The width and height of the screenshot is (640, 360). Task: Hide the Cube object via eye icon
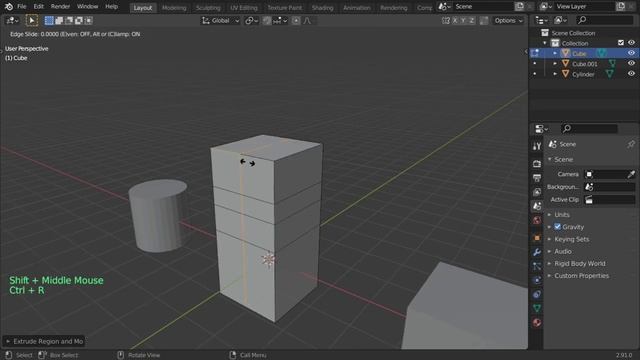631,53
